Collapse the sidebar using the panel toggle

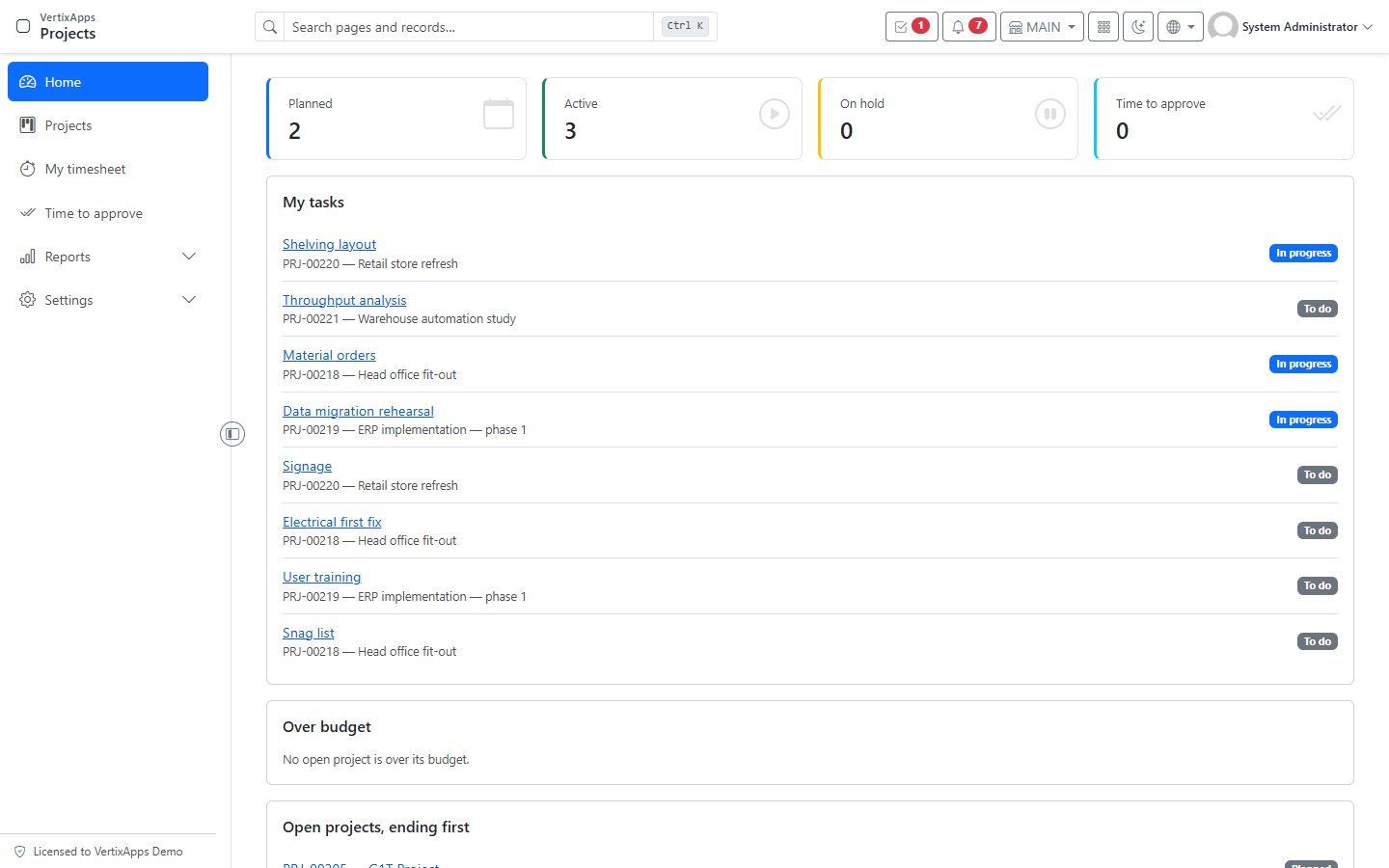[x=232, y=434]
